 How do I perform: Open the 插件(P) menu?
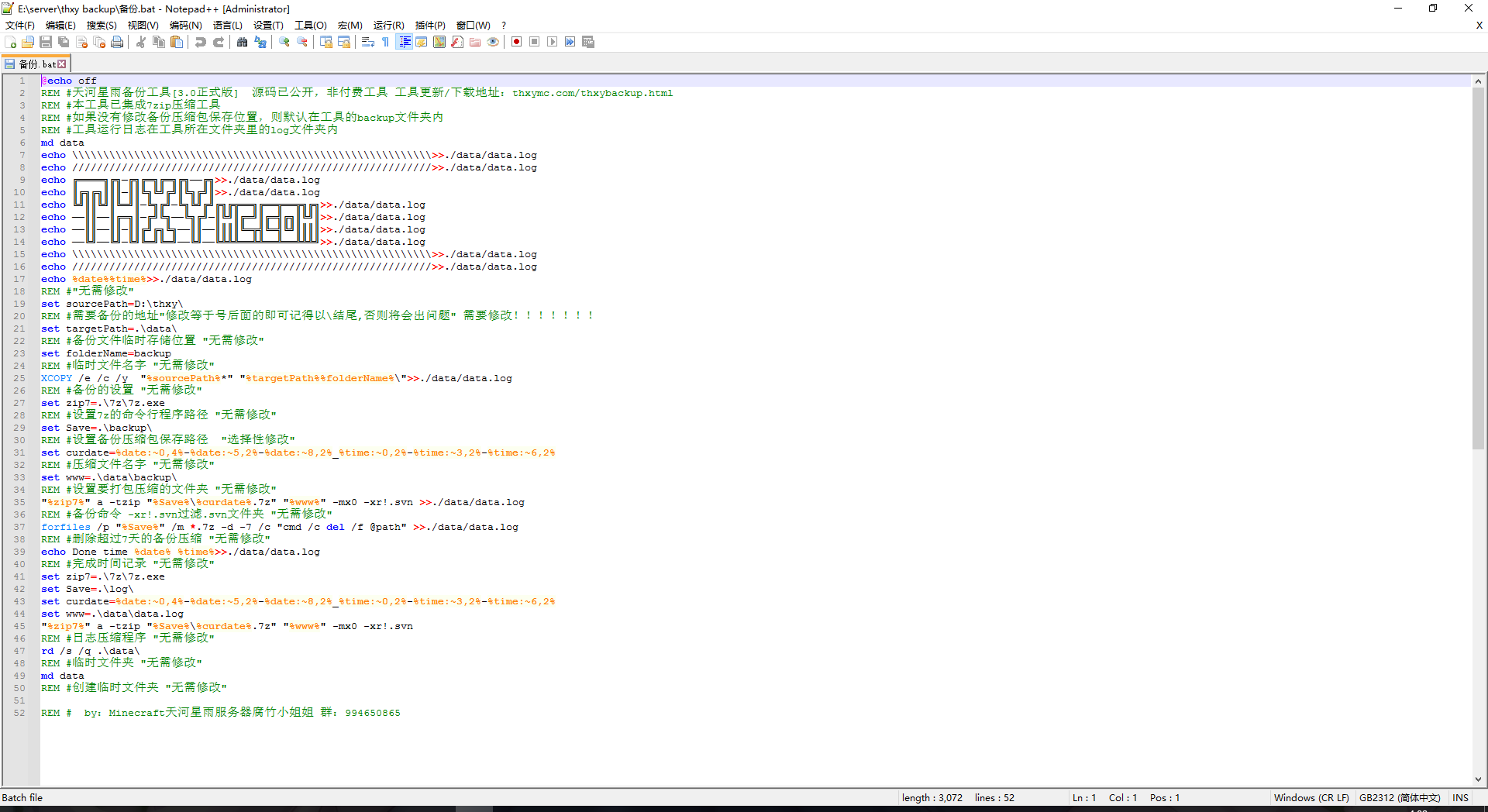(x=430, y=26)
